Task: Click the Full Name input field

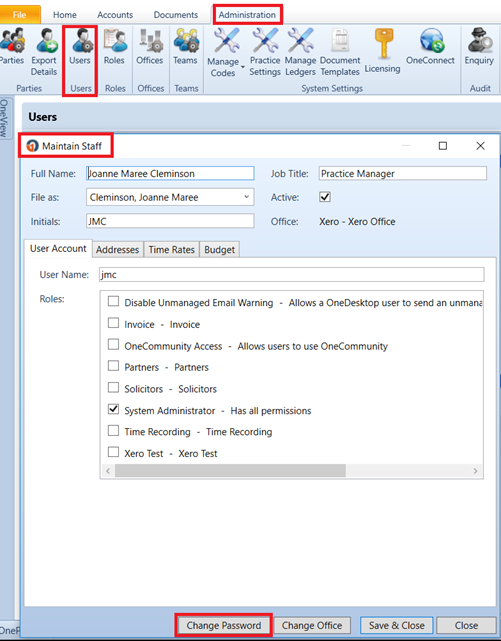Action: point(170,173)
